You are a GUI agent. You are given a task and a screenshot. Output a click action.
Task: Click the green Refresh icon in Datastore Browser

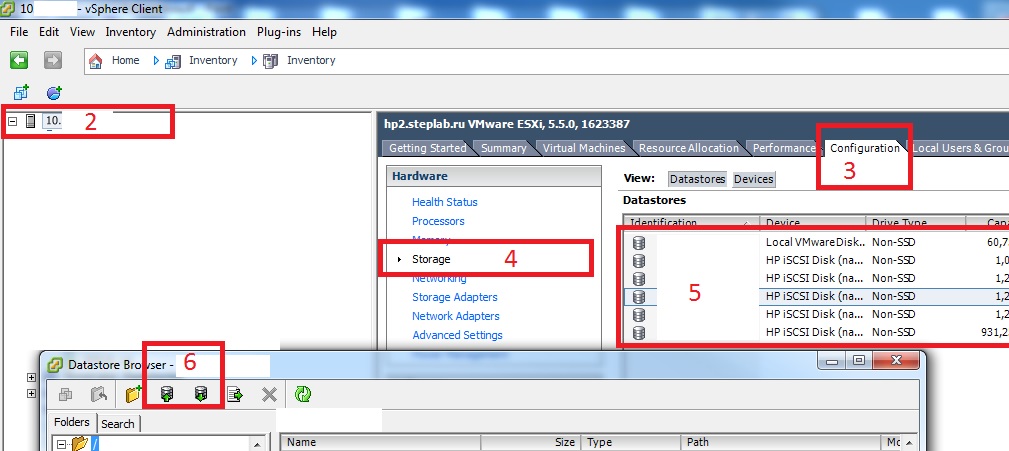302,394
